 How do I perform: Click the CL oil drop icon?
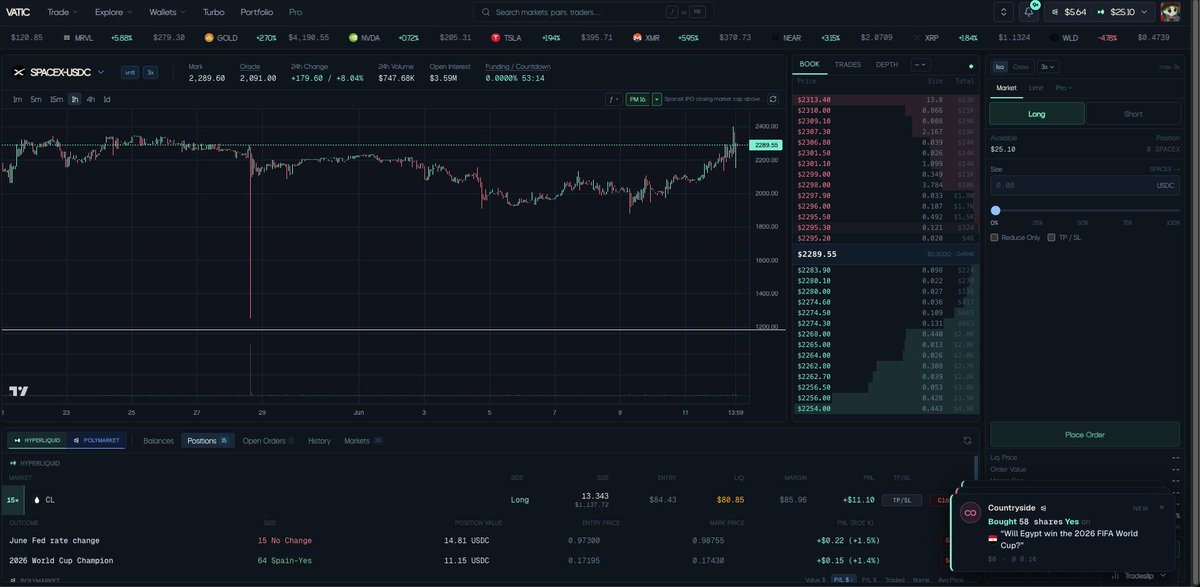tap(37, 499)
